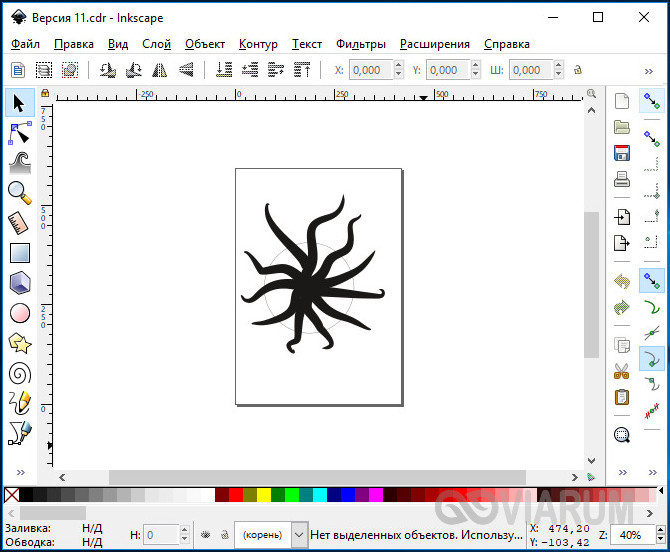Screen dimensions: 670x552
Task: Click the zoom percentage field
Action: click(x=631, y=535)
